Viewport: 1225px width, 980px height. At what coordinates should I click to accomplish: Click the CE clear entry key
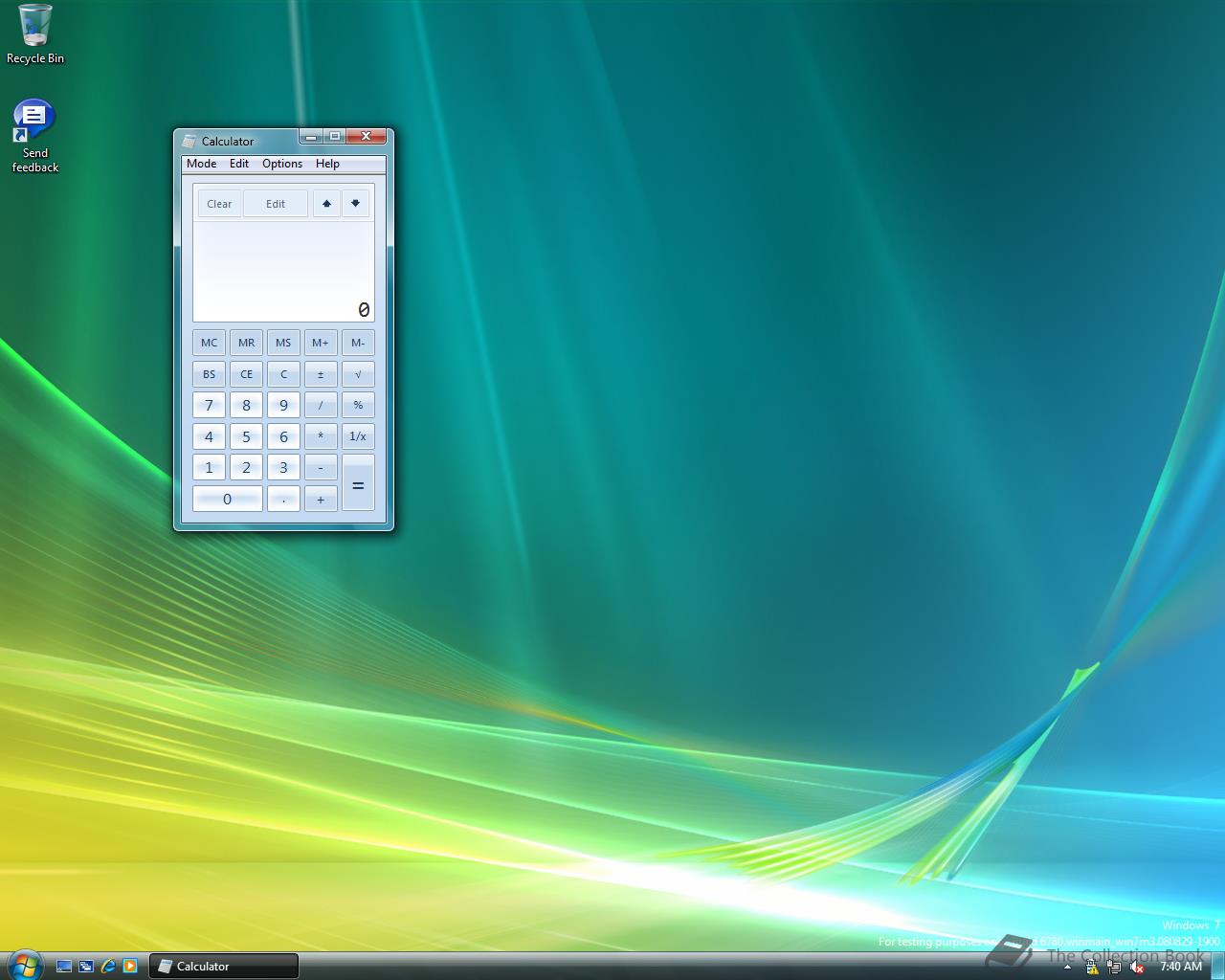pos(247,374)
